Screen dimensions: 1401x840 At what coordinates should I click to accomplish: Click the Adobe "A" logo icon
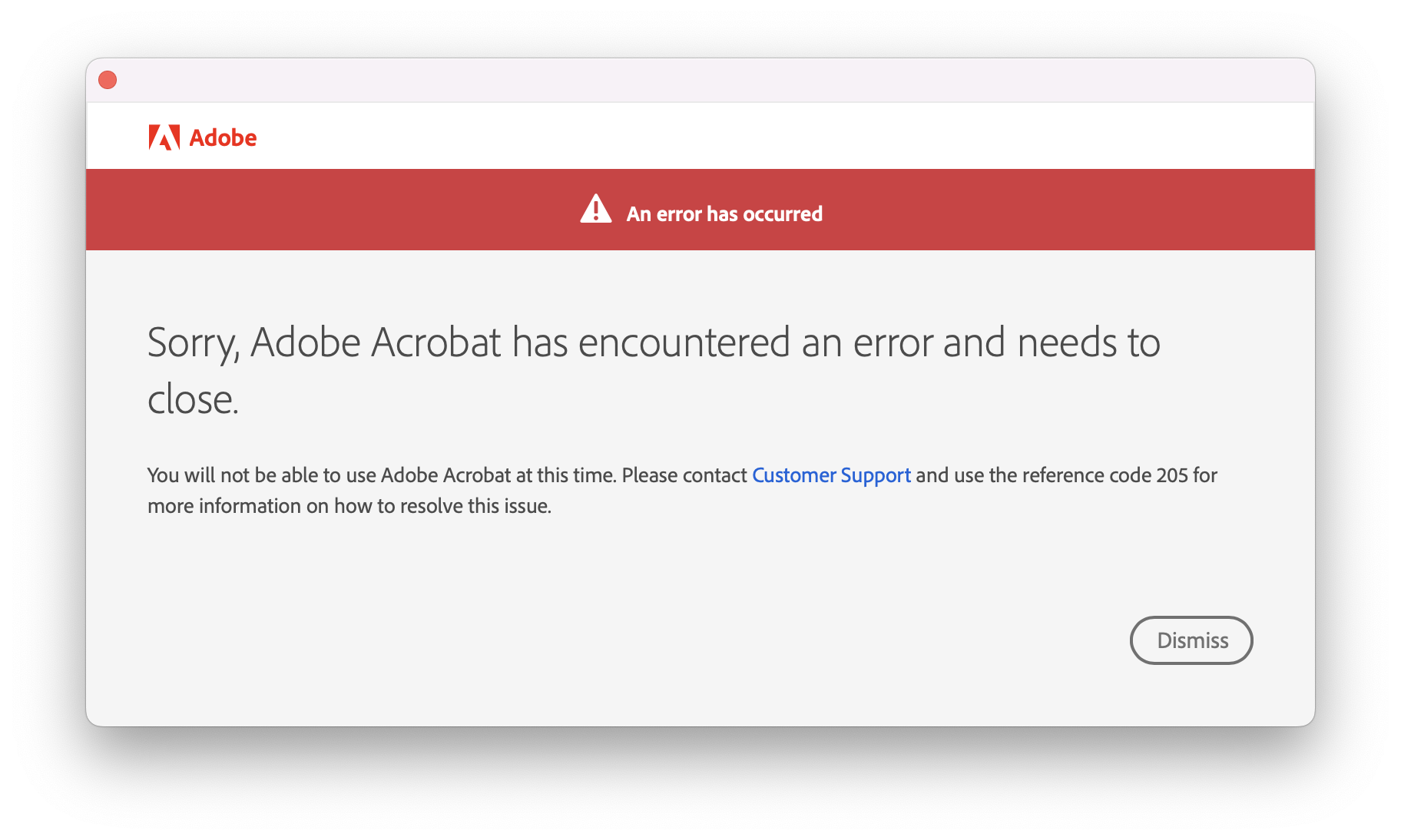[x=164, y=137]
